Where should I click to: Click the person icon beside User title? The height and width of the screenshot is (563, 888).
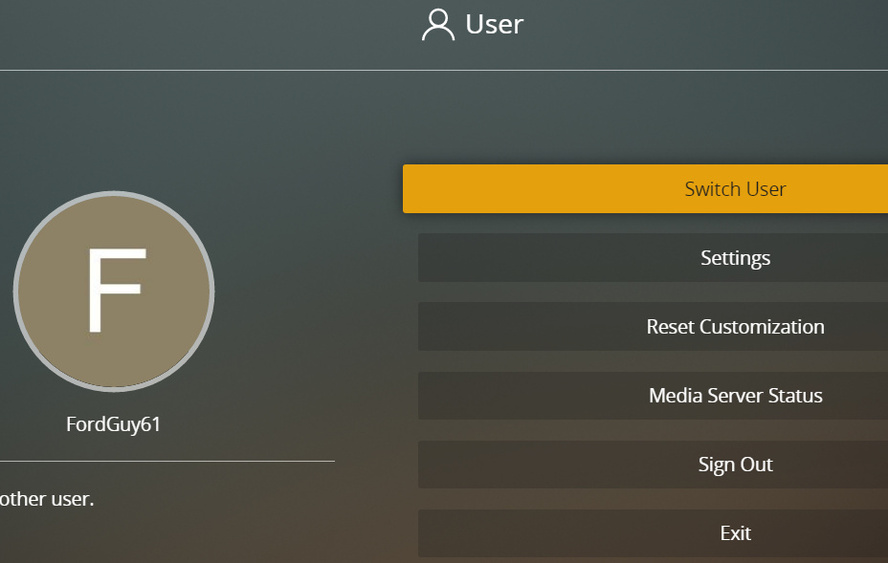(x=438, y=25)
